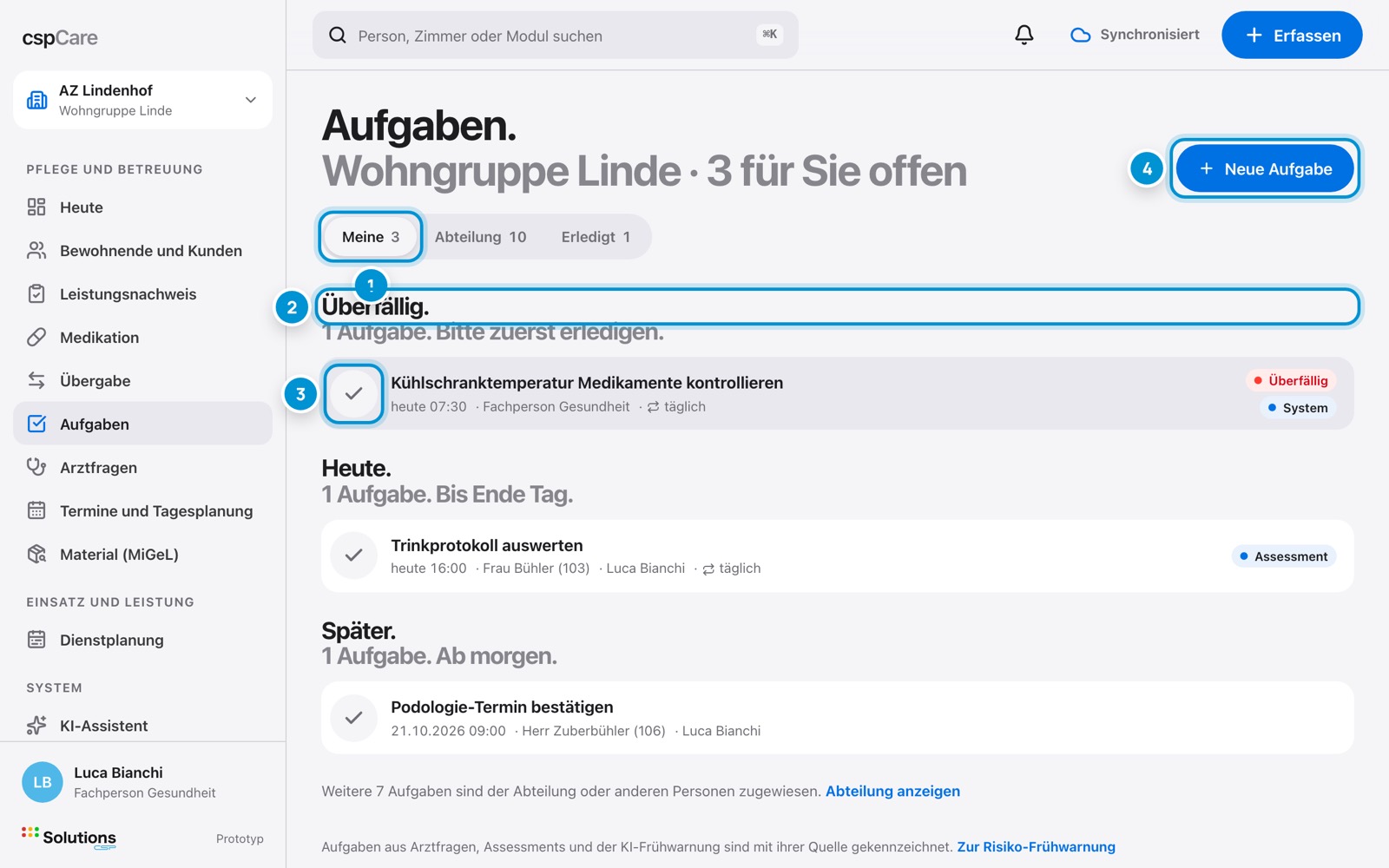Open Material (MiGeL) box icon
The image size is (1389, 868).
coord(36,554)
